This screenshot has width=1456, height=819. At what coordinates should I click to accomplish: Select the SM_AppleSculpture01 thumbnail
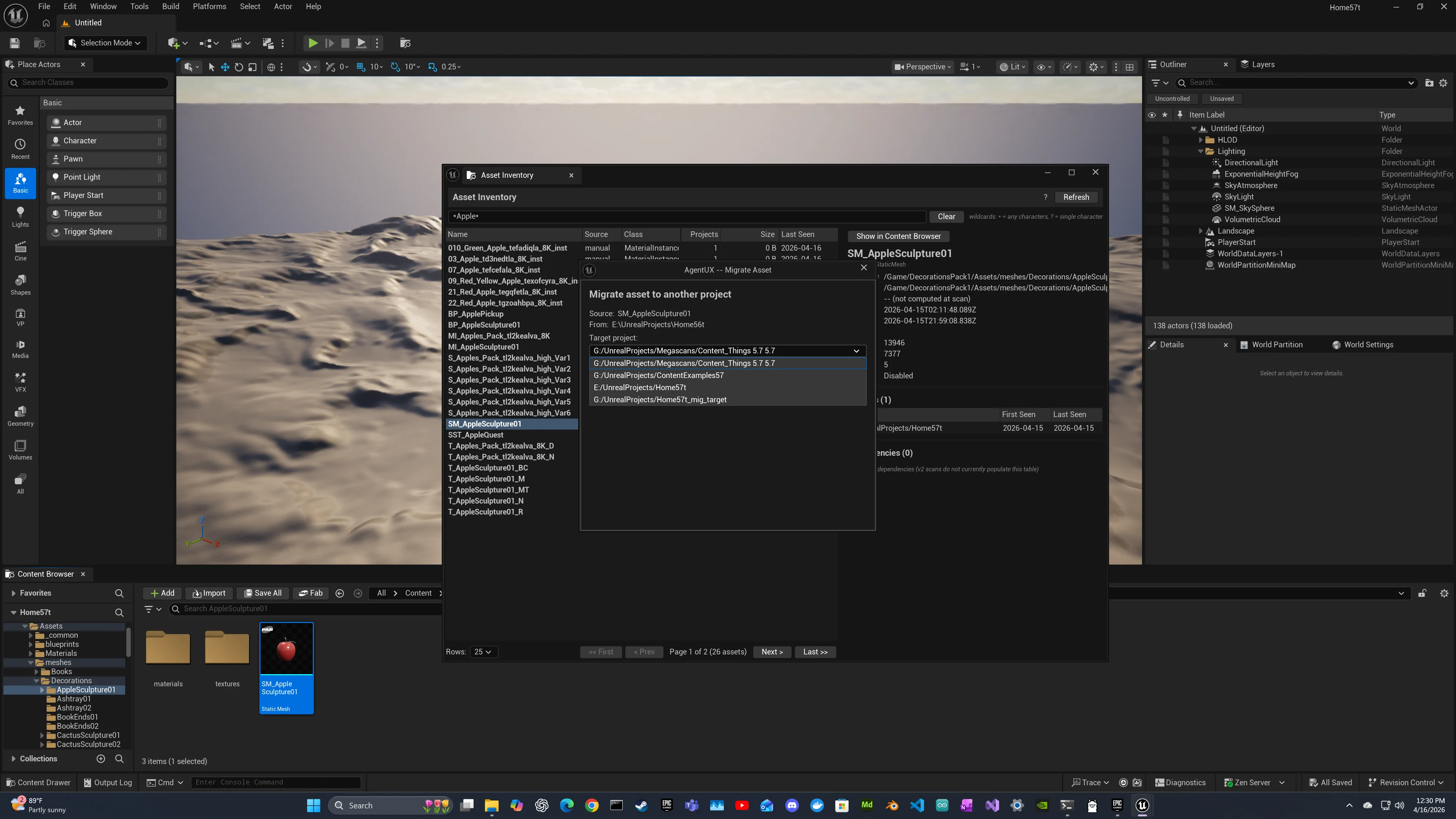coord(287,668)
